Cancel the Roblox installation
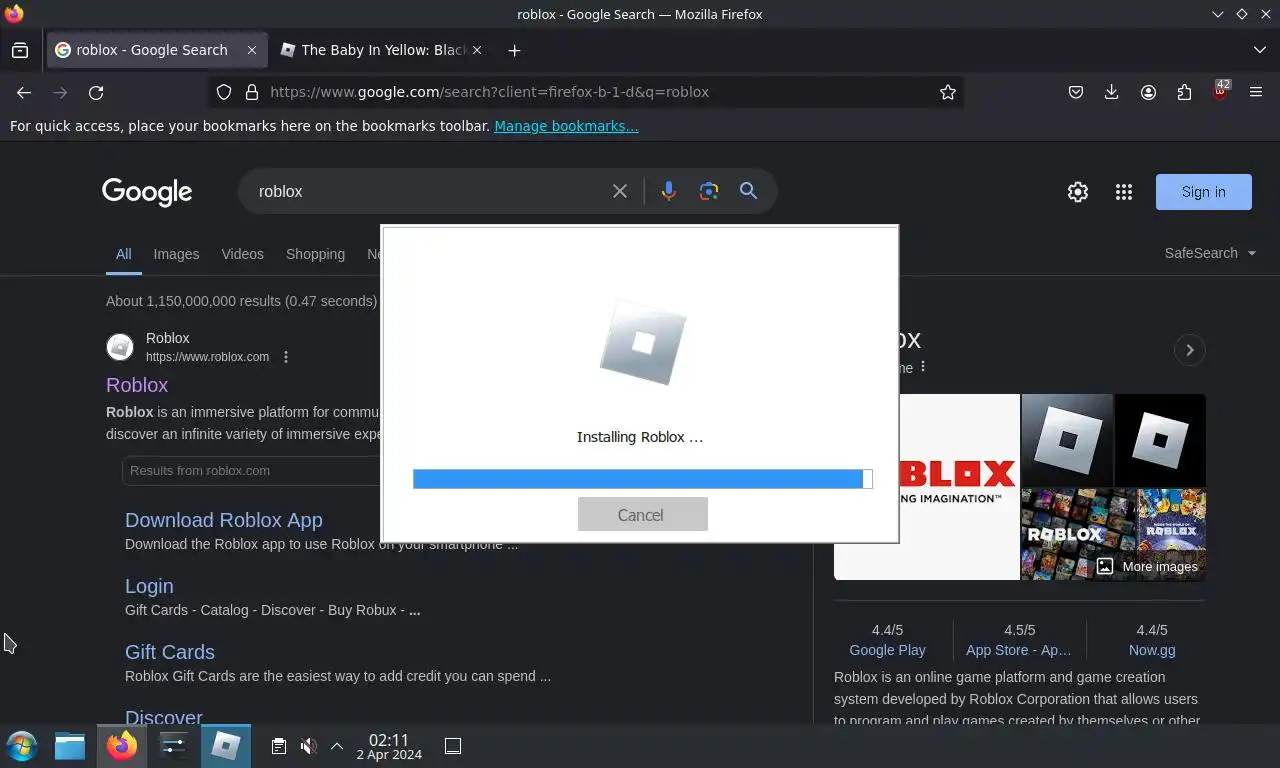 click(642, 514)
